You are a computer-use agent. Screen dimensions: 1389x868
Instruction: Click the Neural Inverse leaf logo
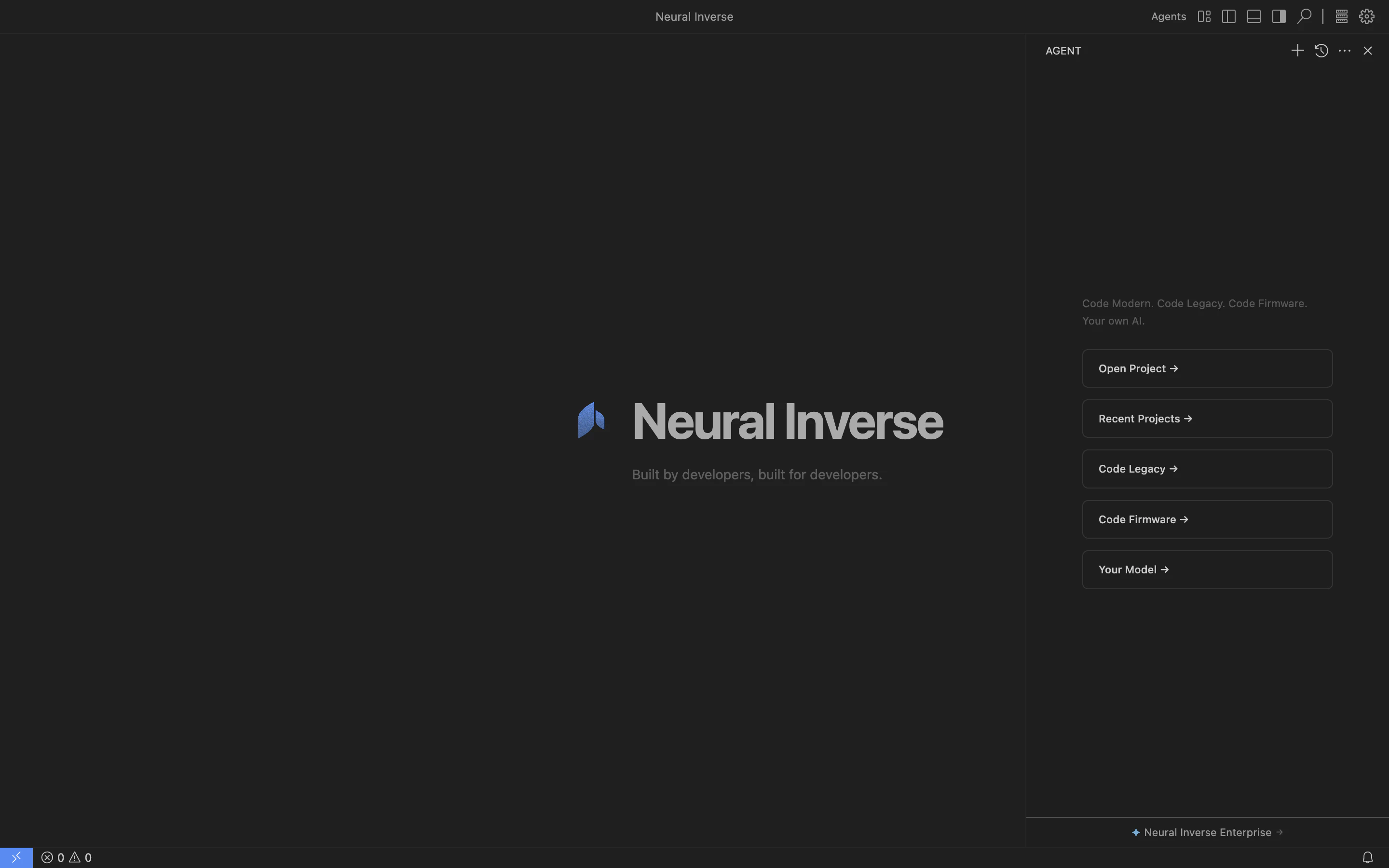591,420
